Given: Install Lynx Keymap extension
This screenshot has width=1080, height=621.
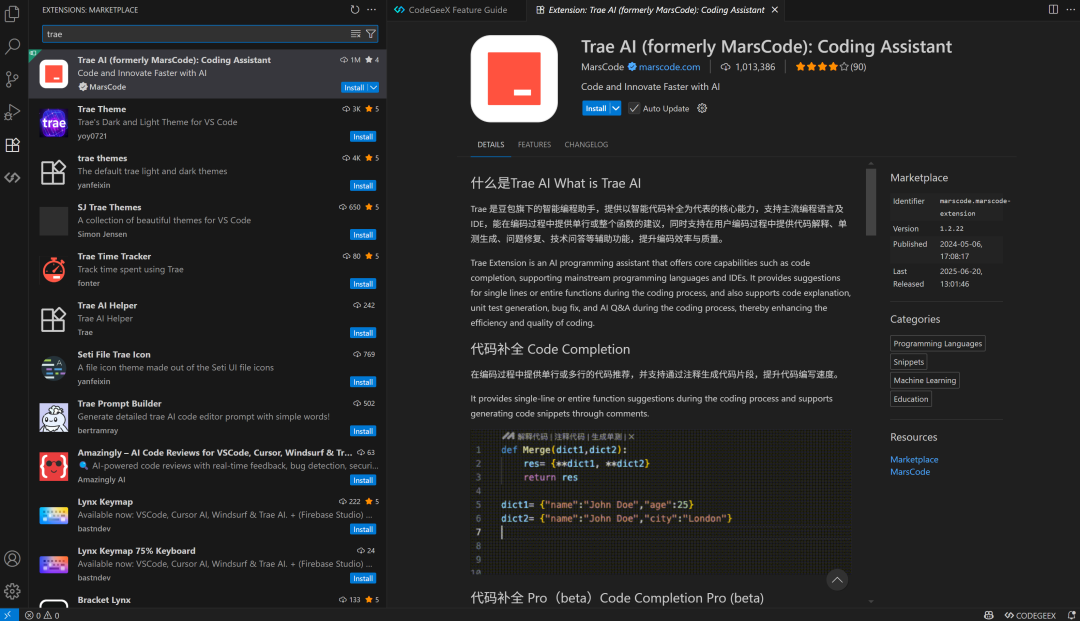Looking at the screenshot, I should pyautogui.click(x=363, y=529).
